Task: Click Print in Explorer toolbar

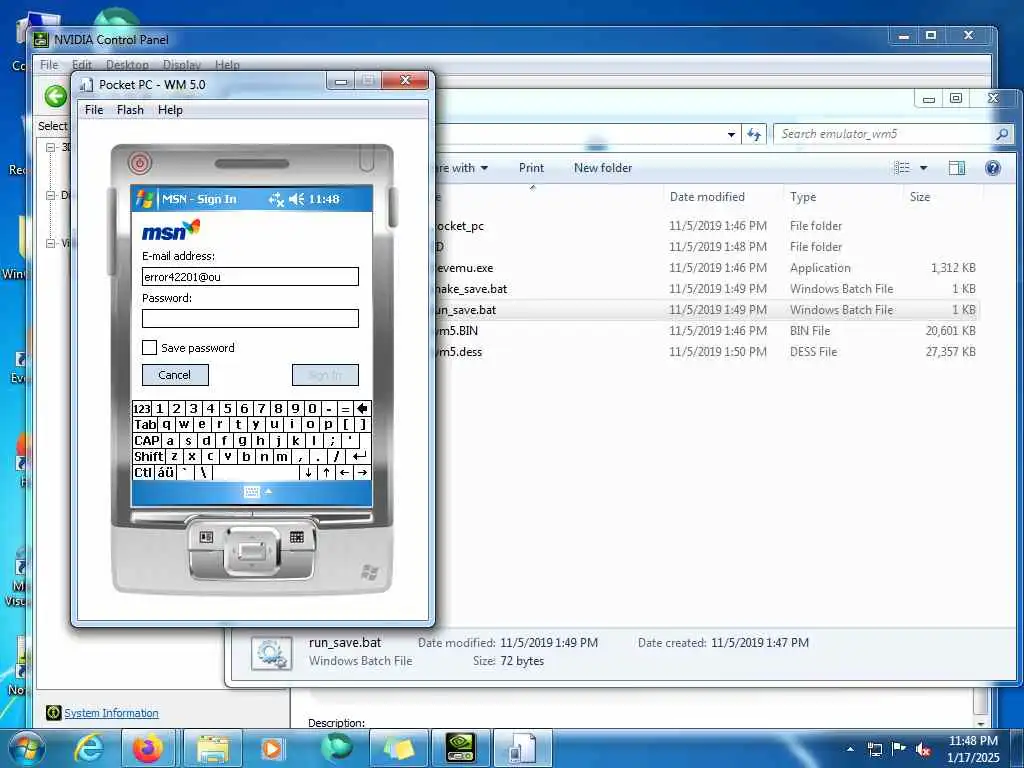Action: point(531,168)
